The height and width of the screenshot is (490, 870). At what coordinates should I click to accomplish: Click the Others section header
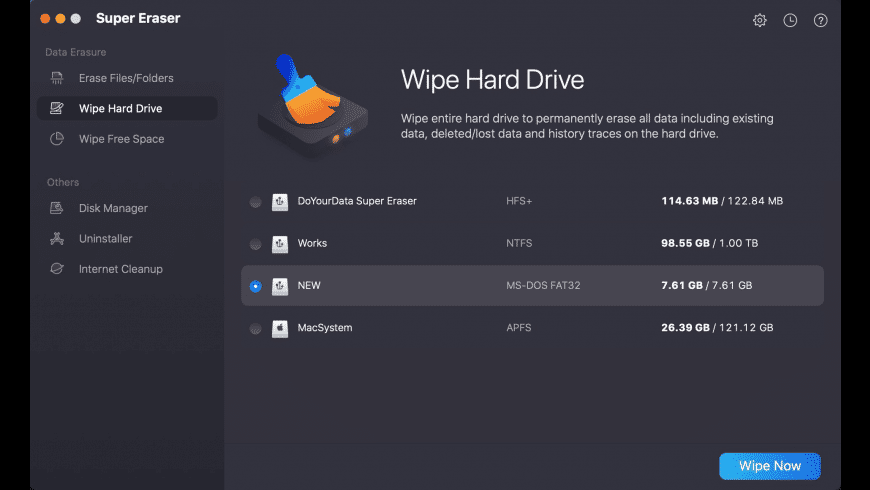coord(63,182)
